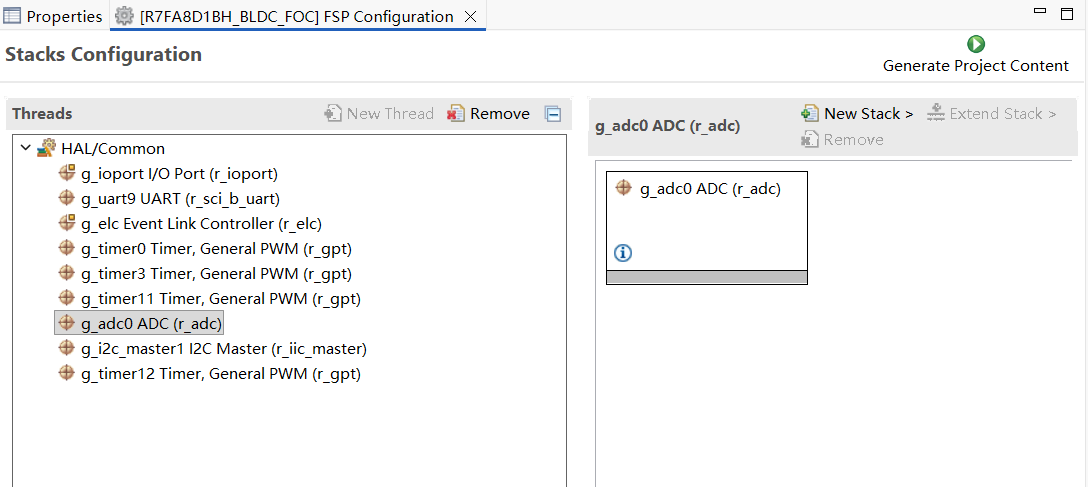1088x487 pixels.
Task: Click the Remove thread red X icon
Action: coord(457,114)
